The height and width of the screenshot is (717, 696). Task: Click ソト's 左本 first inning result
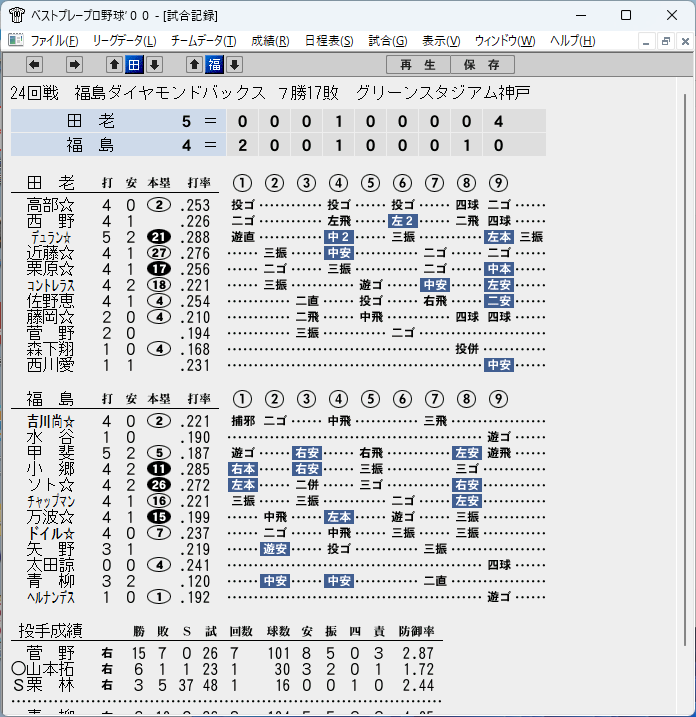pos(243,485)
